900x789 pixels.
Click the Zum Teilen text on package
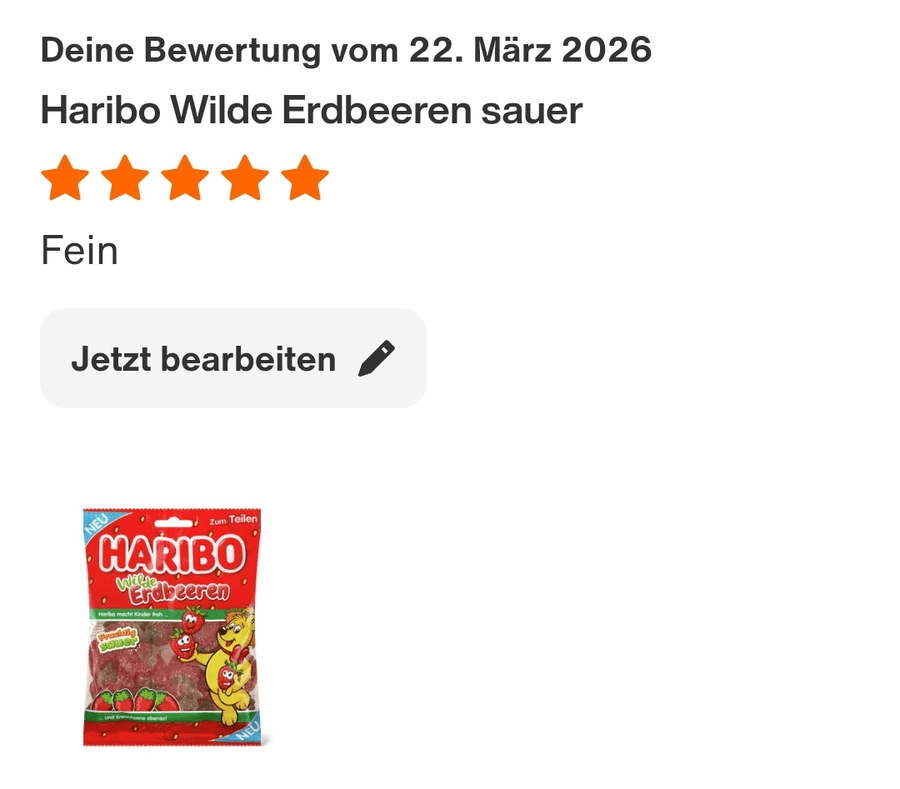point(233,520)
